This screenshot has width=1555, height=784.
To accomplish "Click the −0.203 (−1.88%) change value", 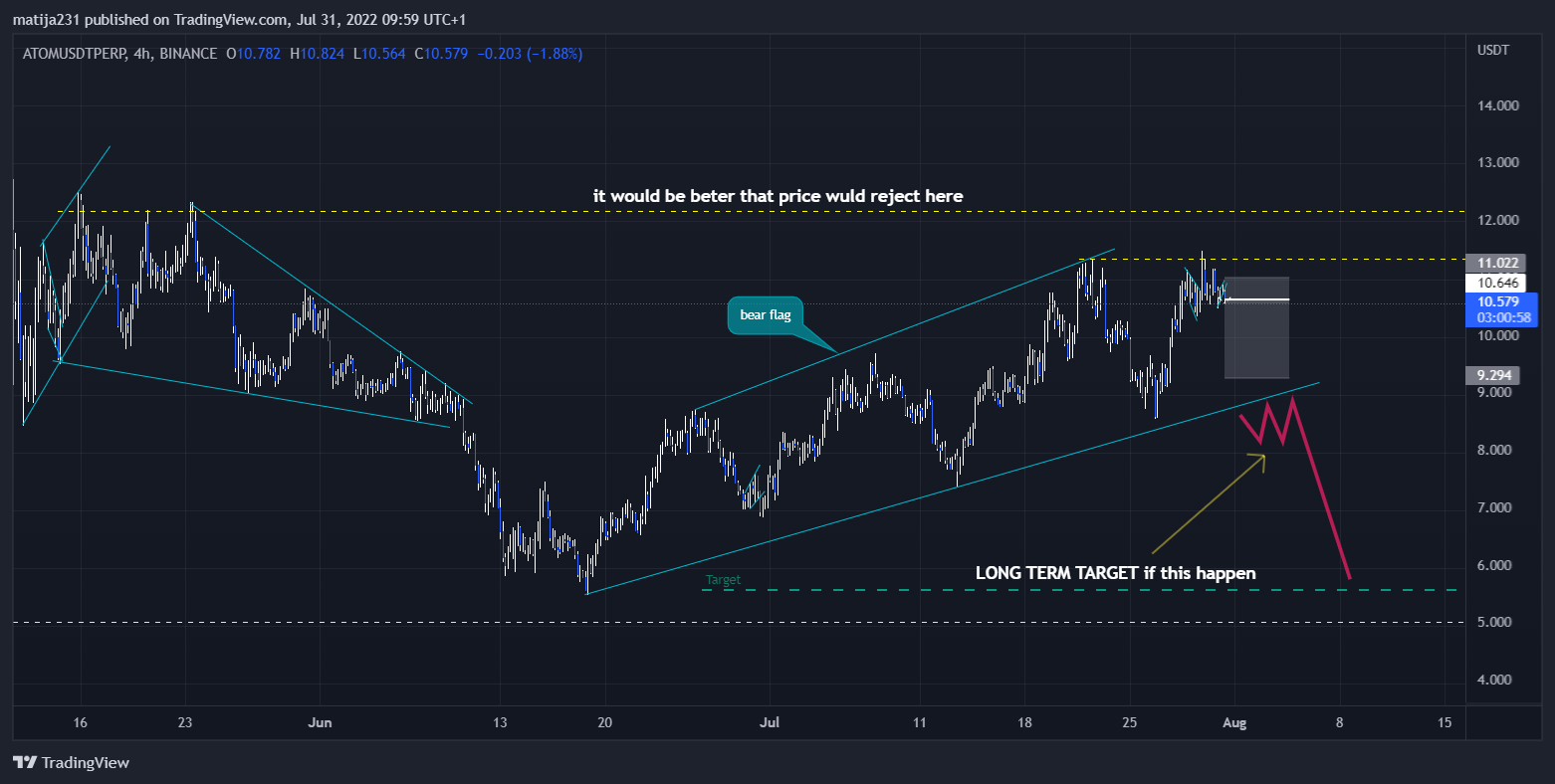I will pyautogui.click(x=530, y=54).
